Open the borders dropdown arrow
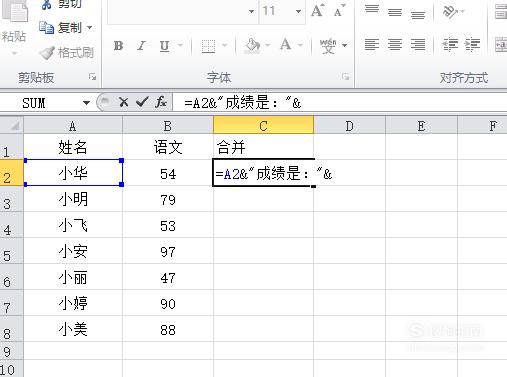Viewport: 507px width, 377px height. pyautogui.click(x=224, y=45)
